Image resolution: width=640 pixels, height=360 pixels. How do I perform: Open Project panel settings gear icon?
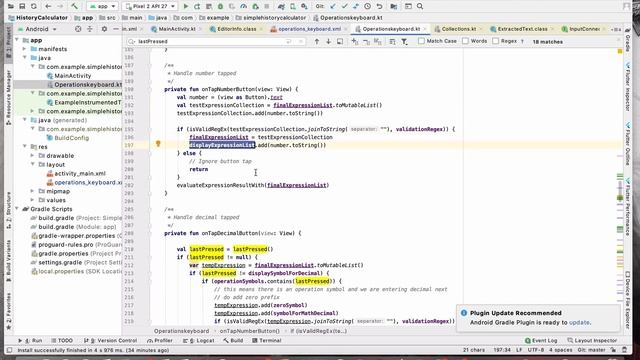(104, 29)
